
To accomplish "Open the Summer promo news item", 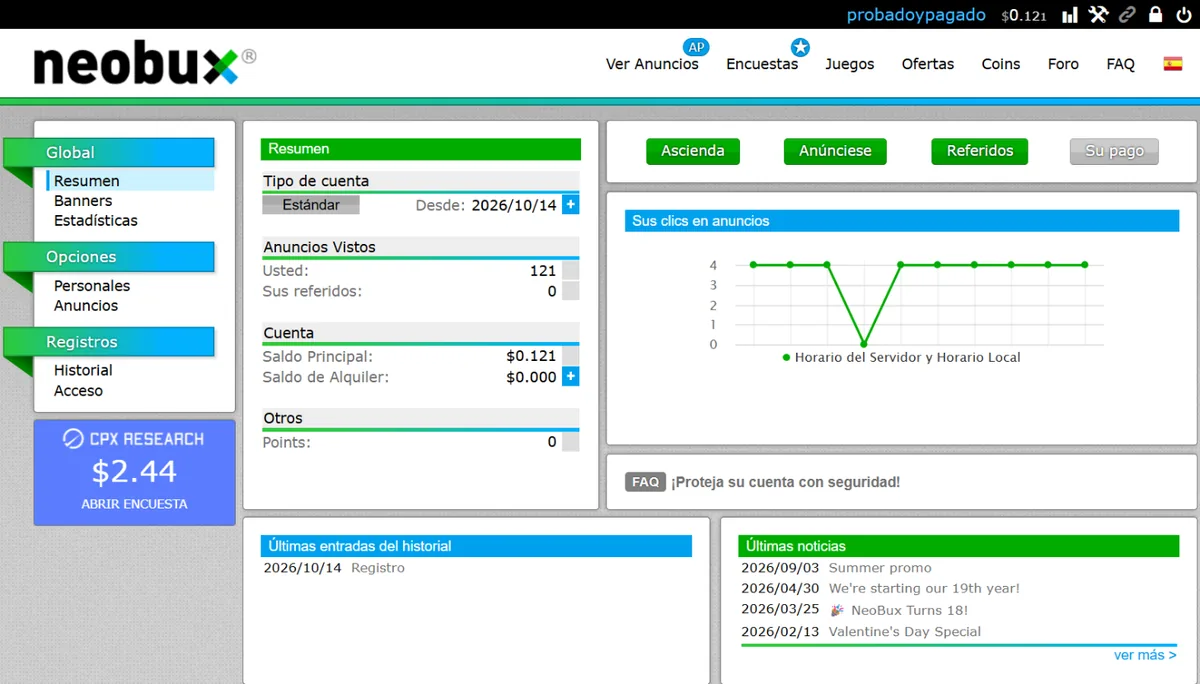I will pos(880,568).
